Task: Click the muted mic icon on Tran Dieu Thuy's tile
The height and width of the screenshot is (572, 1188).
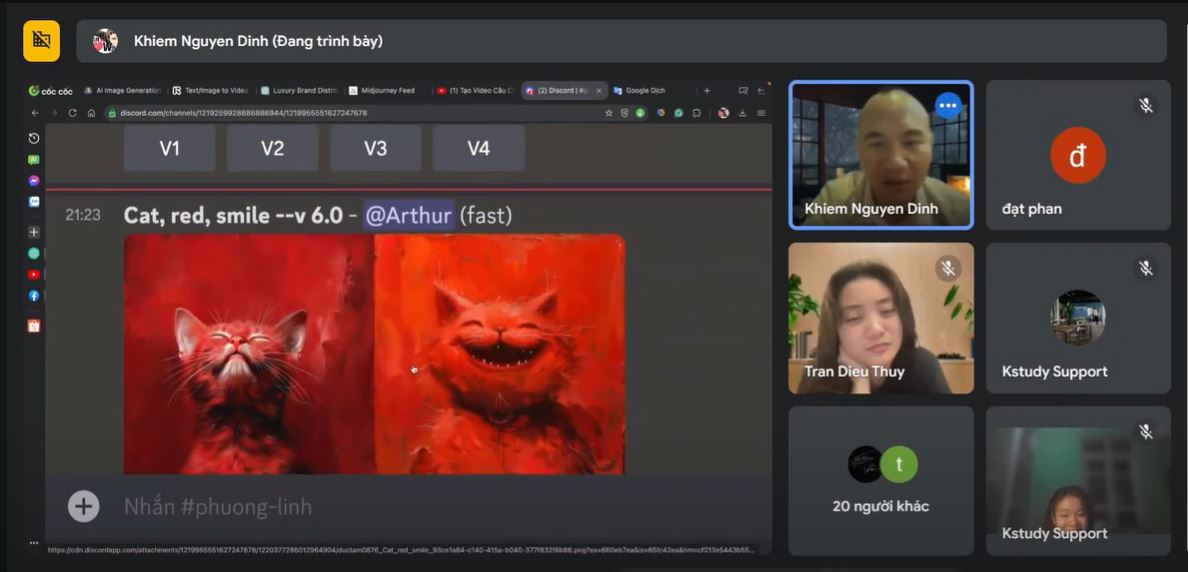Action: tap(948, 268)
